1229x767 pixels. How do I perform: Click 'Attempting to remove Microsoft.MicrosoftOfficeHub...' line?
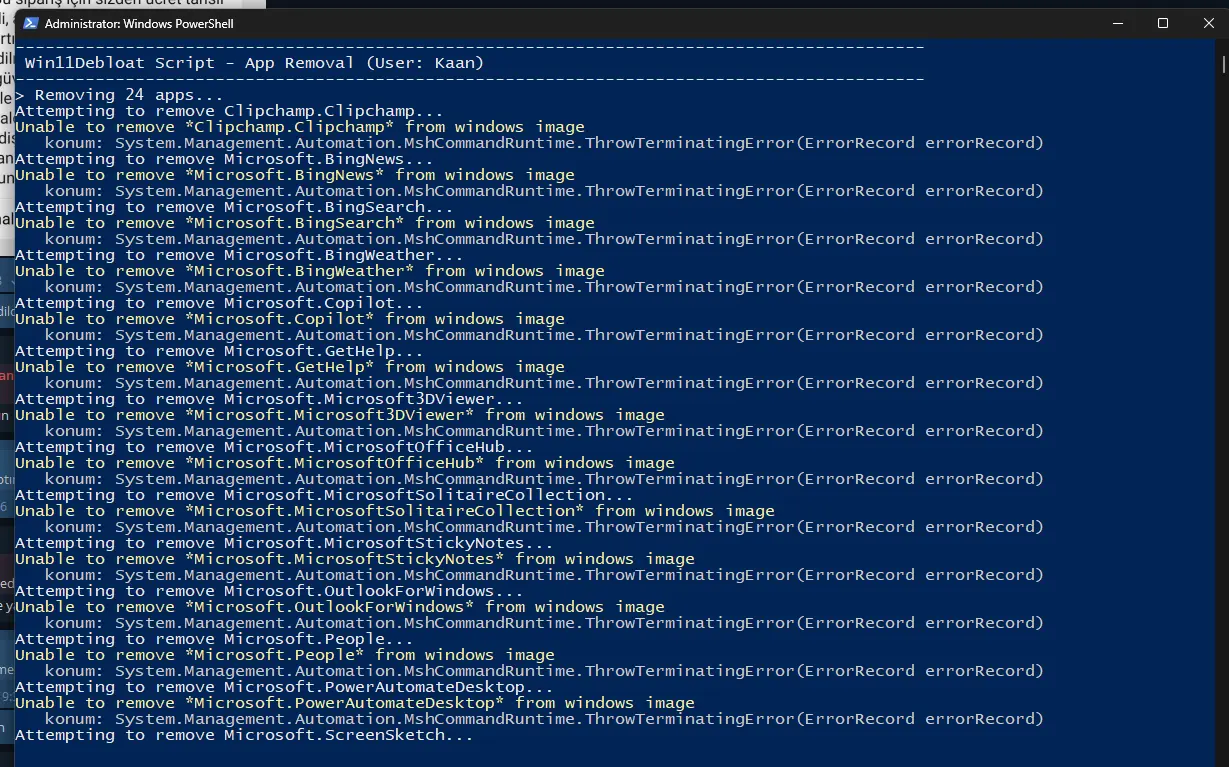click(x=274, y=447)
